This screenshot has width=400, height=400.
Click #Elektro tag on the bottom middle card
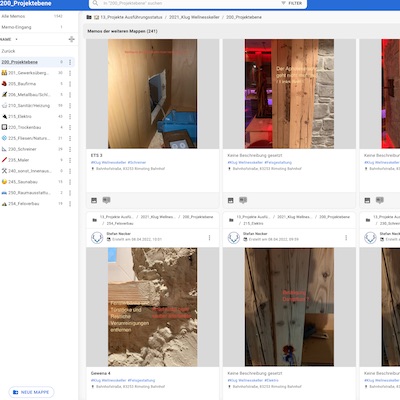[272, 380]
